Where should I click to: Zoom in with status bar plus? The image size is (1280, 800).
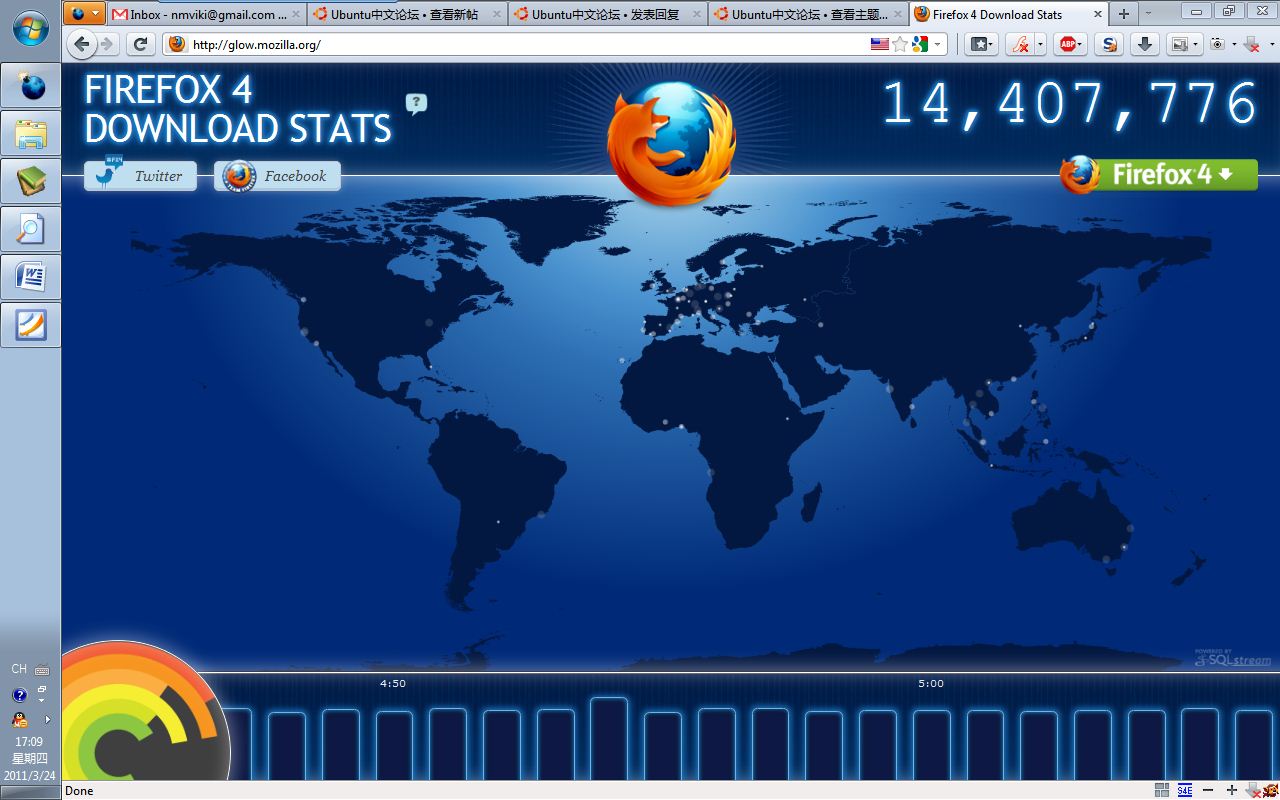[x=1232, y=790]
